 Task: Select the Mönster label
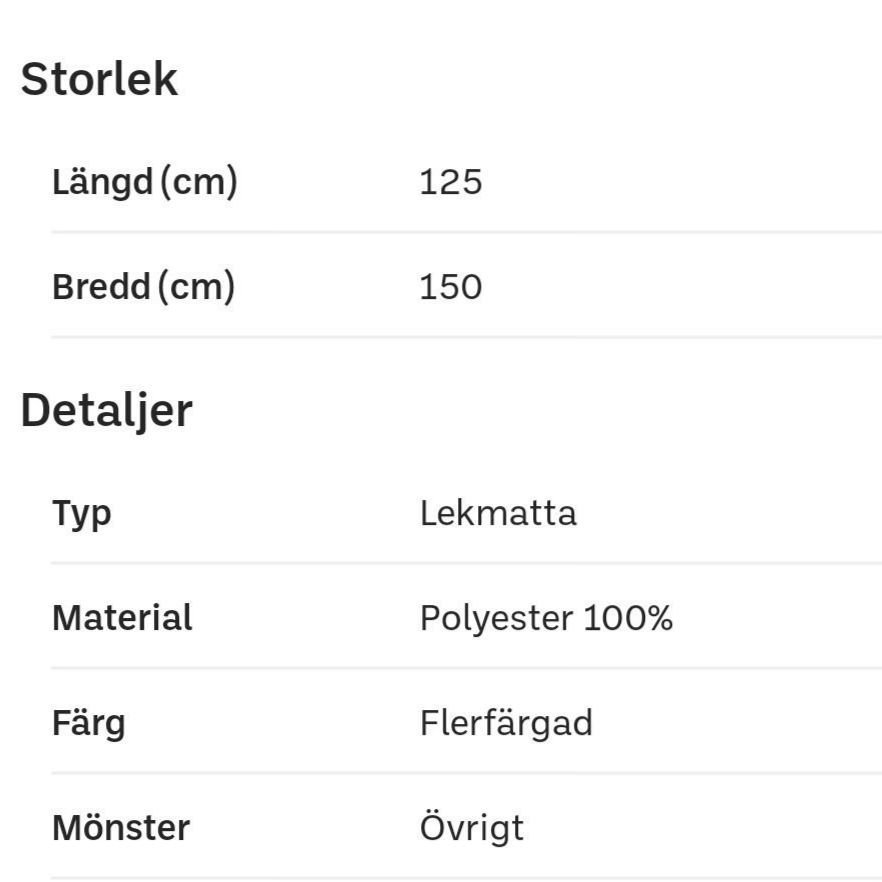121,827
